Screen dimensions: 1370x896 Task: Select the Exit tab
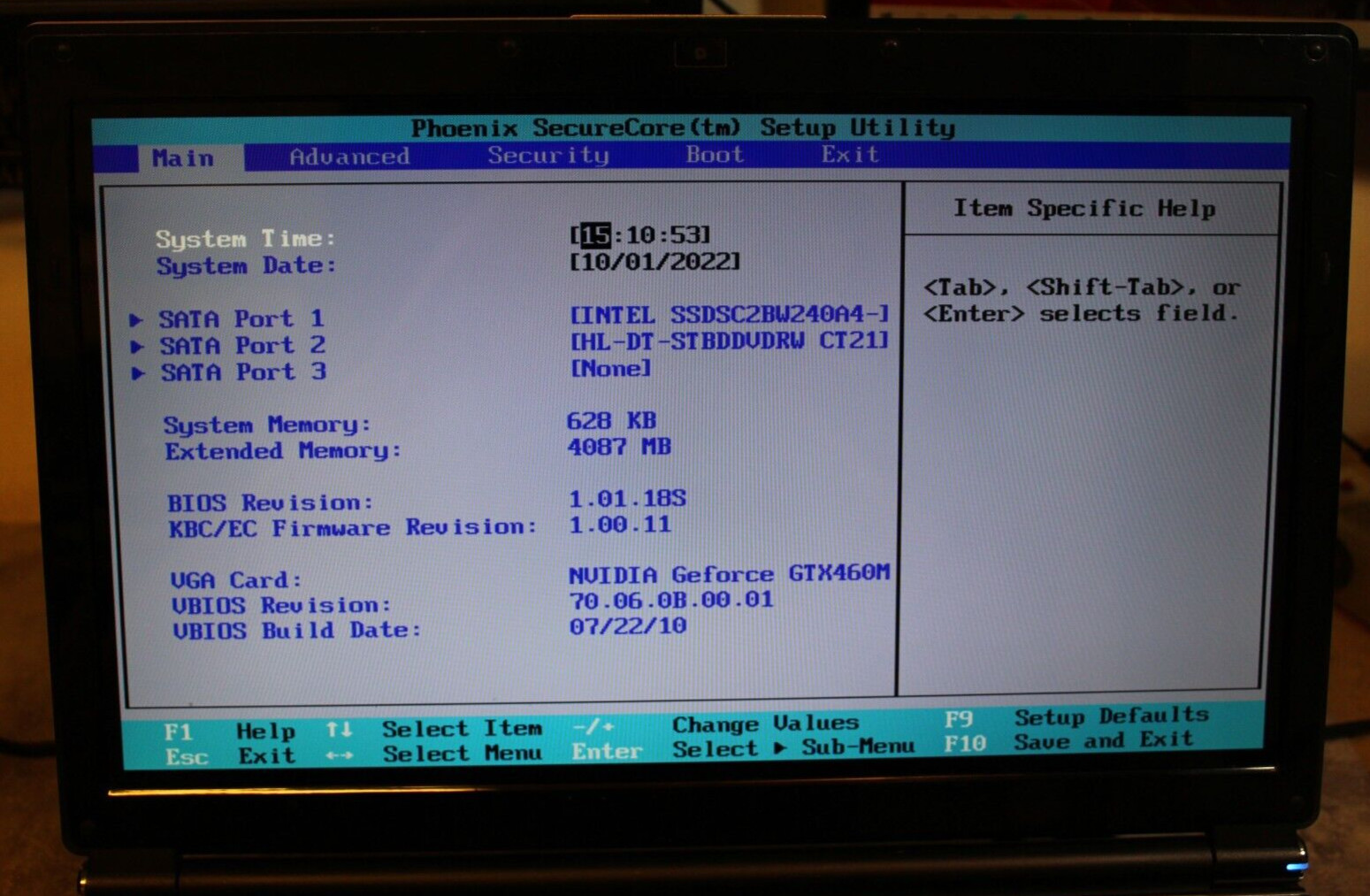[850, 154]
